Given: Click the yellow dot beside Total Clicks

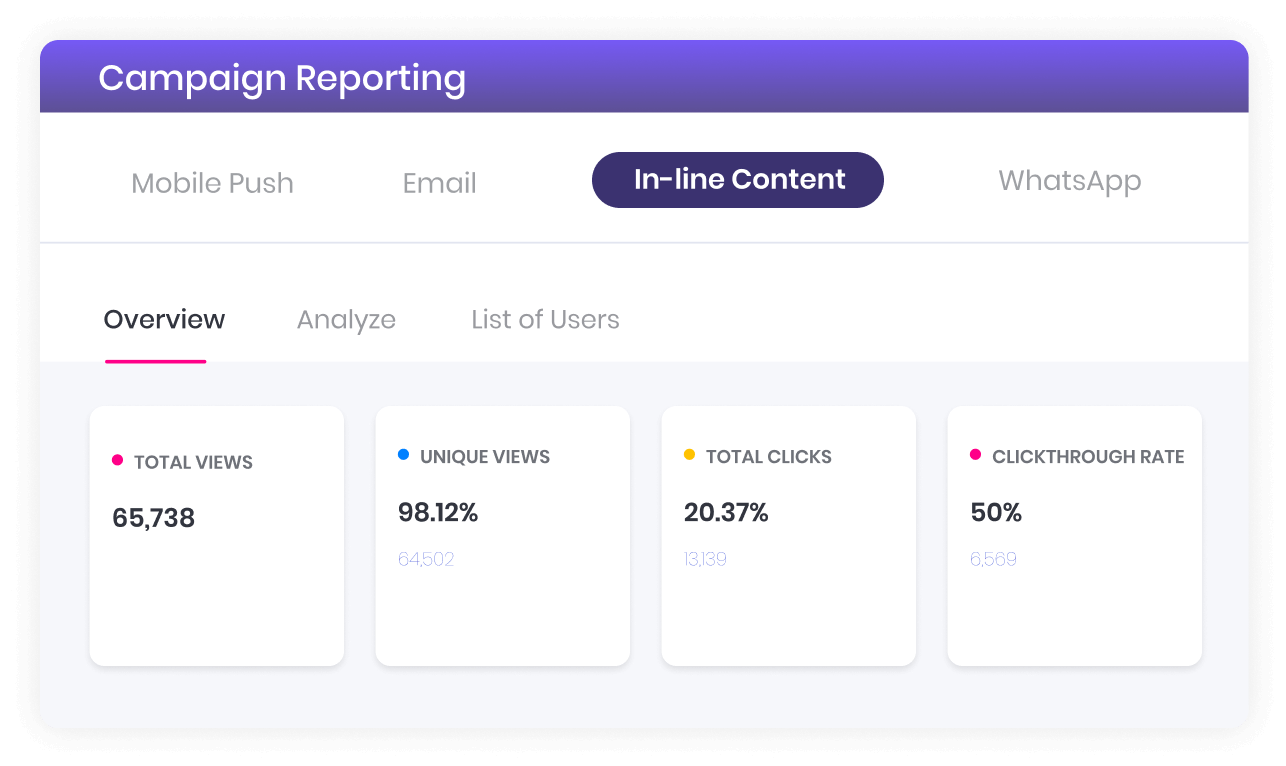Looking at the screenshot, I should [689, 454].
